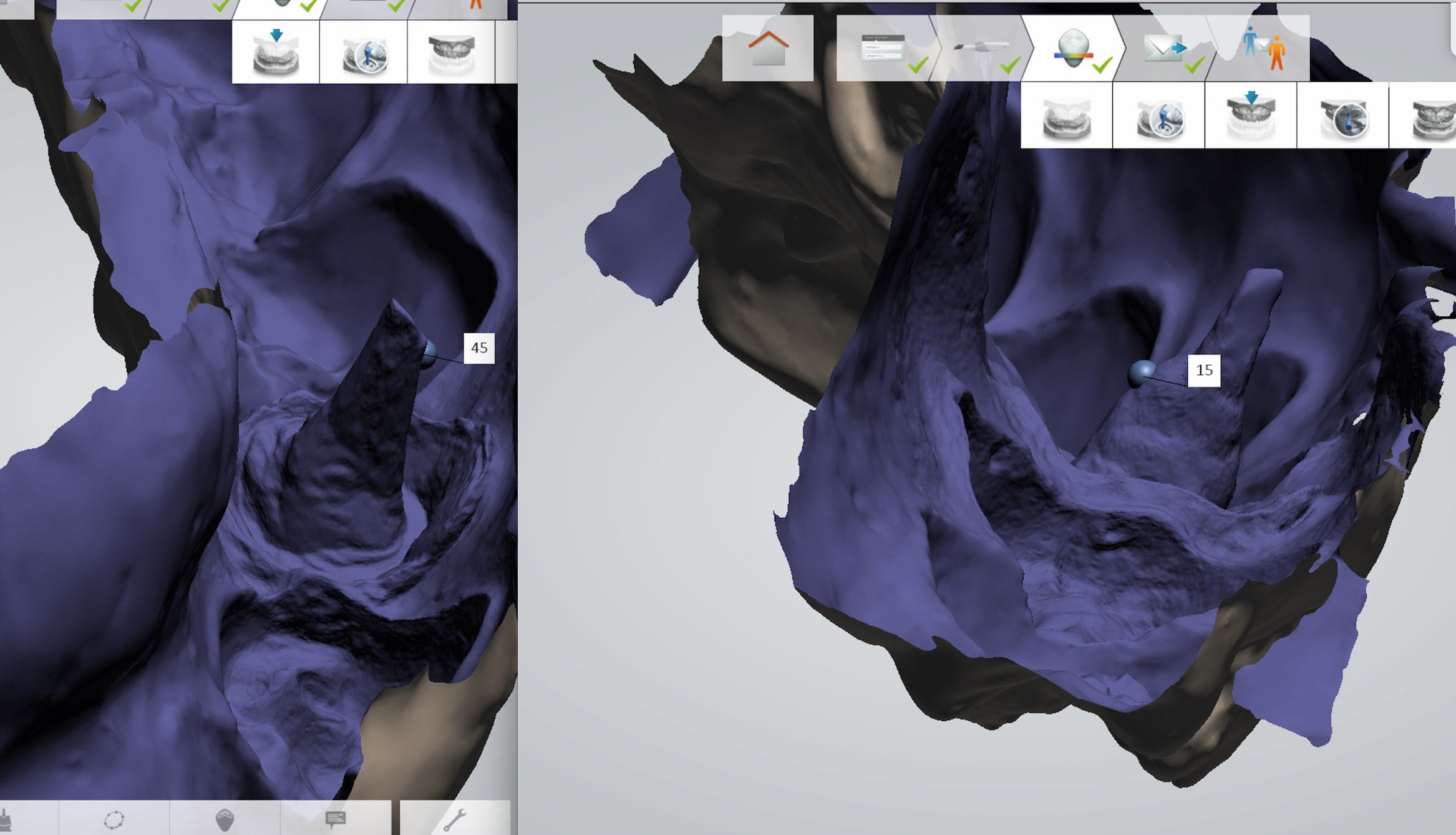Click the blue and orange people icon
1456x835 pixels.
(1264, 49)
